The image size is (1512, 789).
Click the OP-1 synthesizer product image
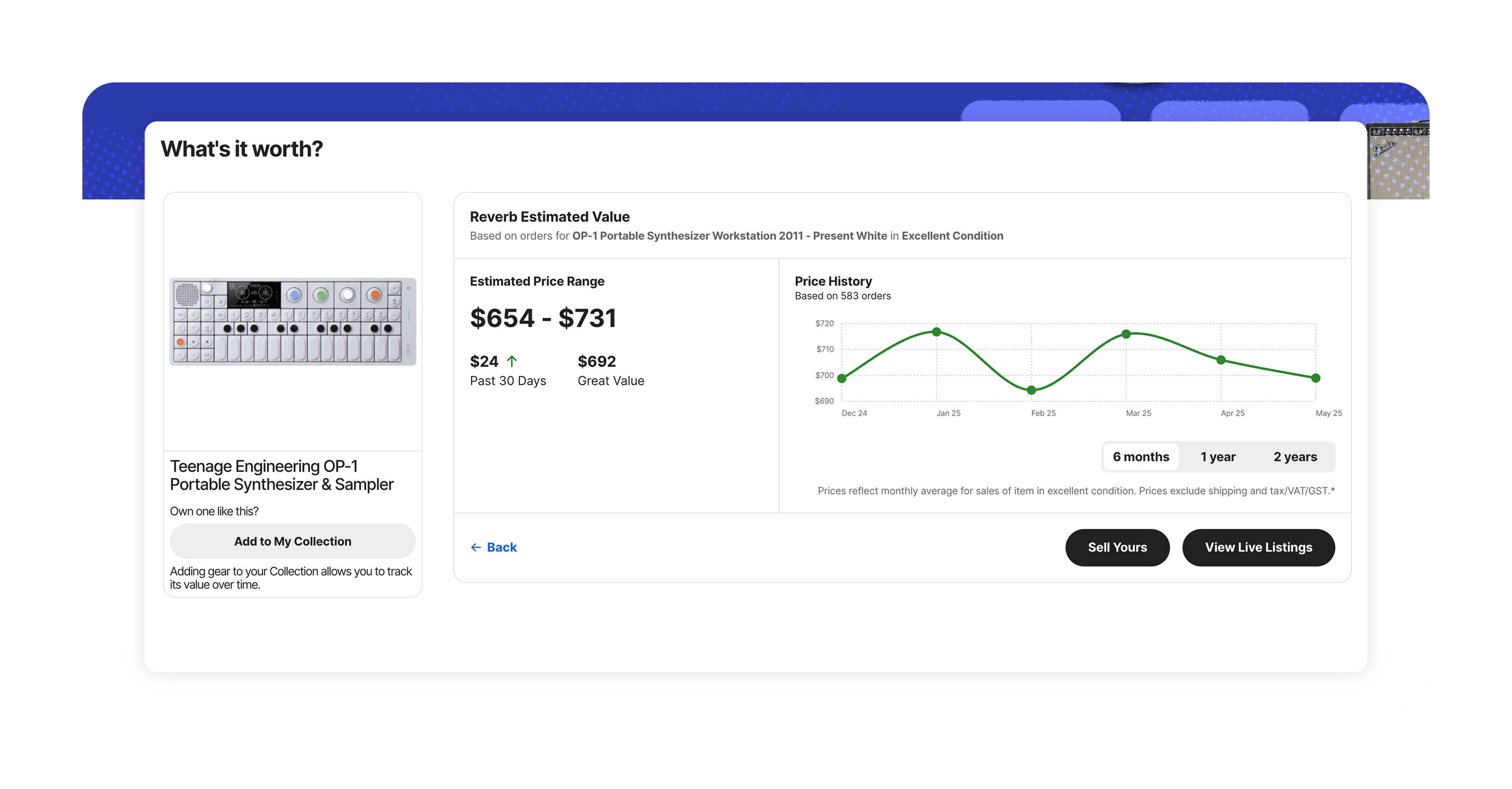point(292,321)
